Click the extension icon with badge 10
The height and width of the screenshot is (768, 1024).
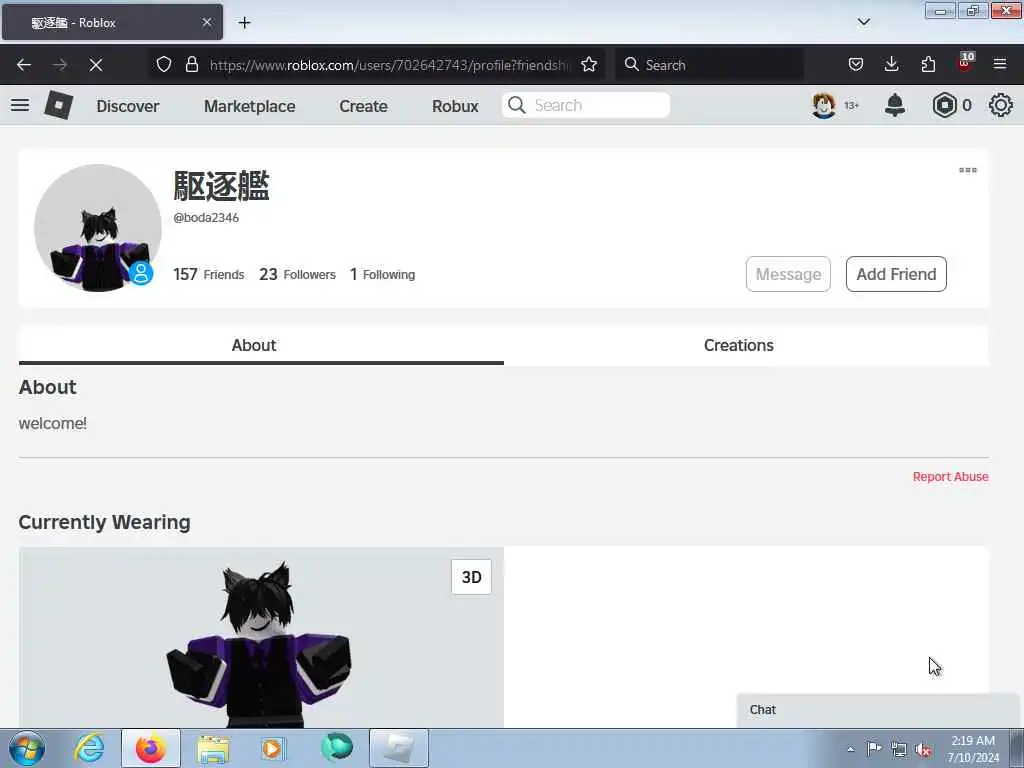965,62
